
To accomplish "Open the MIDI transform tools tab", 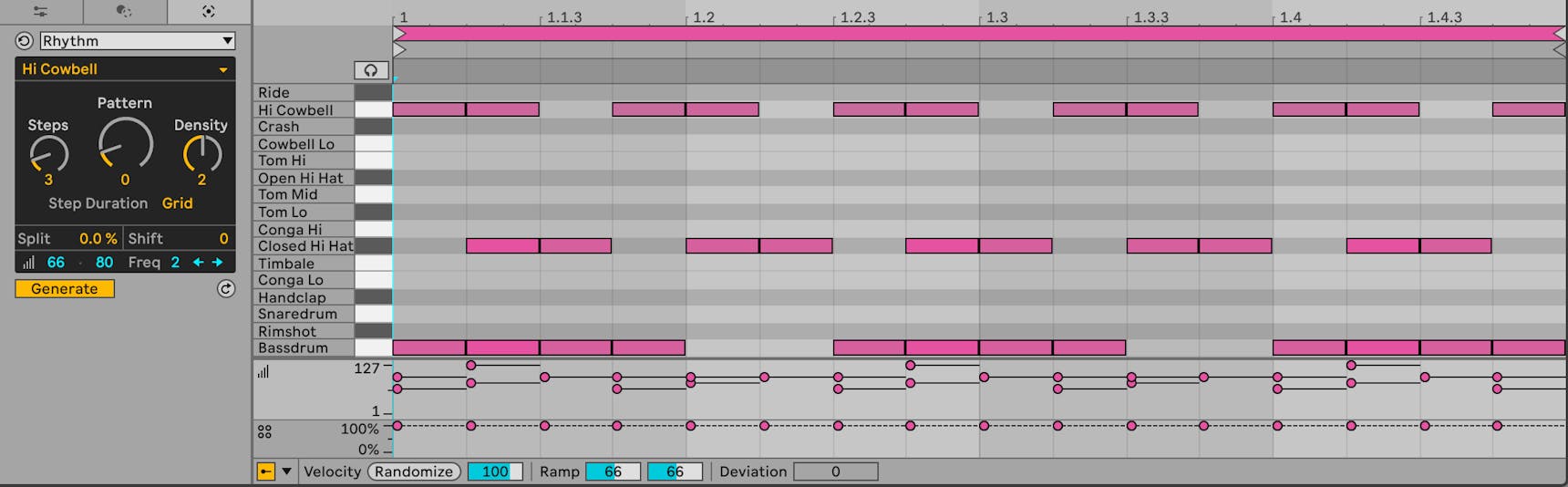I will click(125, 12).
